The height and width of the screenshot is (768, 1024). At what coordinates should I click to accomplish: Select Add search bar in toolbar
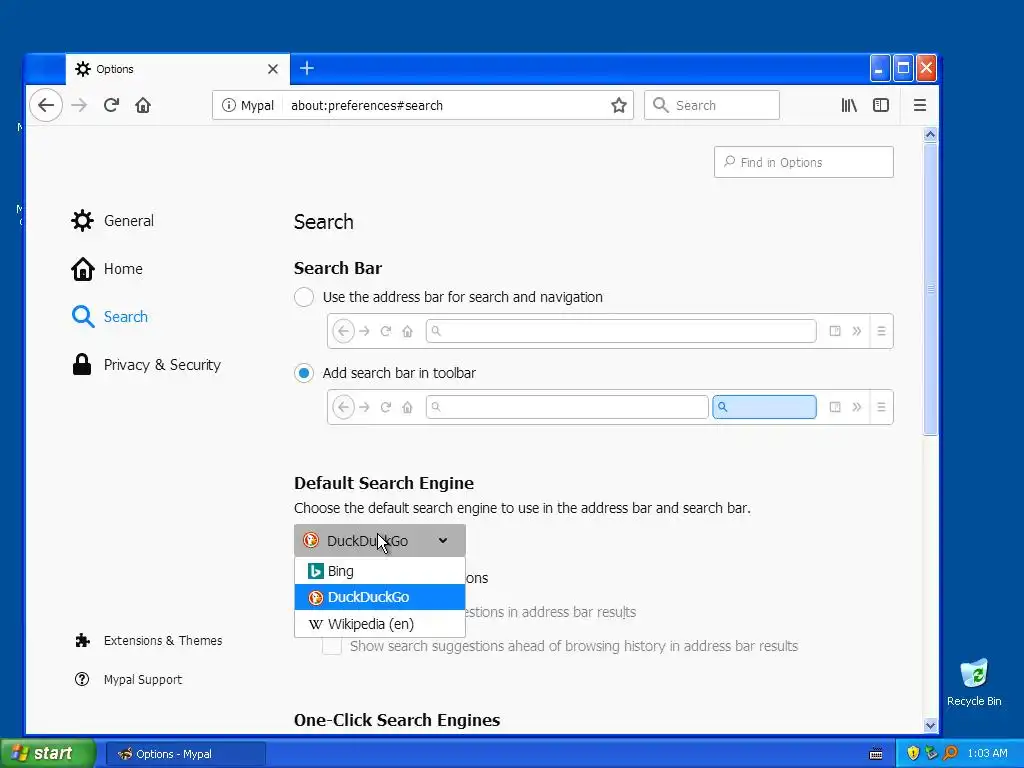click(304, 373)
